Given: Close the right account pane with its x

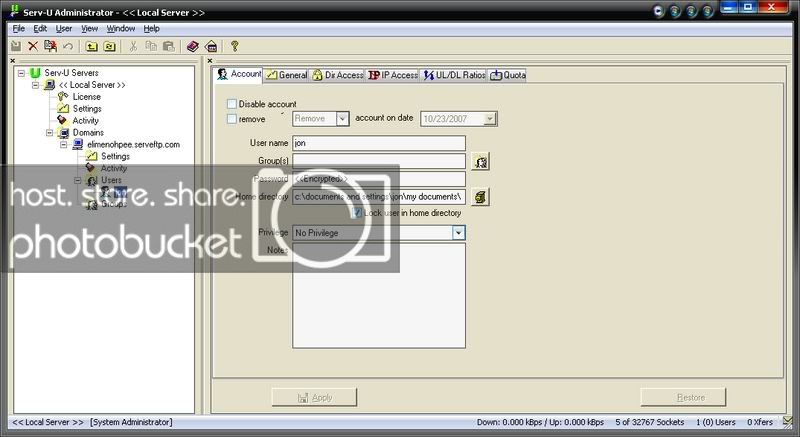Looking at the screenshot, I should pos(210,61).
